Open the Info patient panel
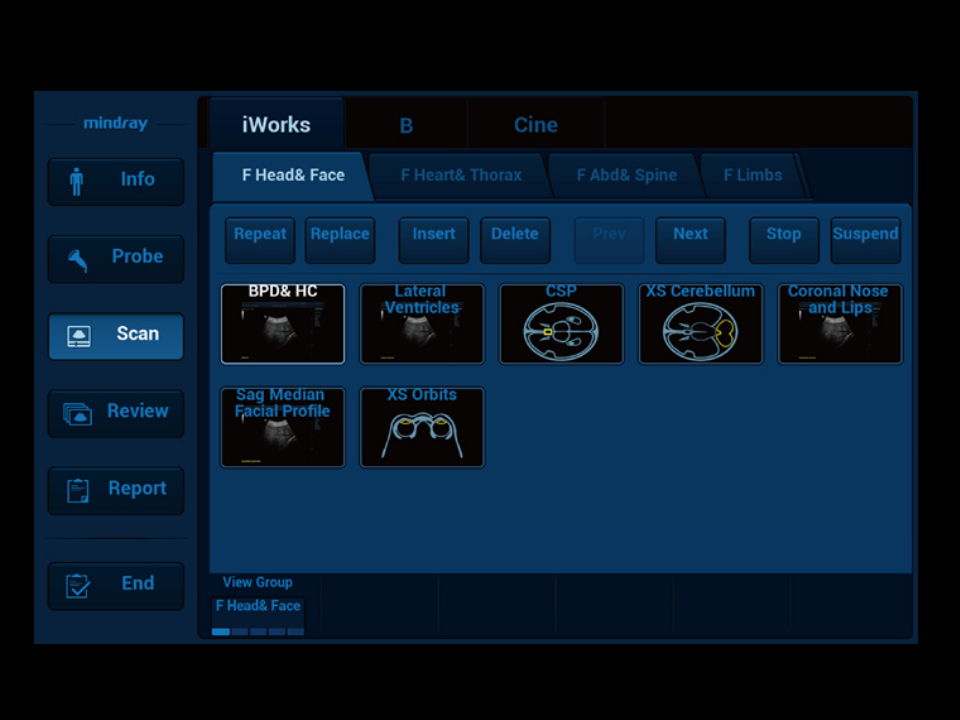Screen dimensions: 960x720 (116, 180)
